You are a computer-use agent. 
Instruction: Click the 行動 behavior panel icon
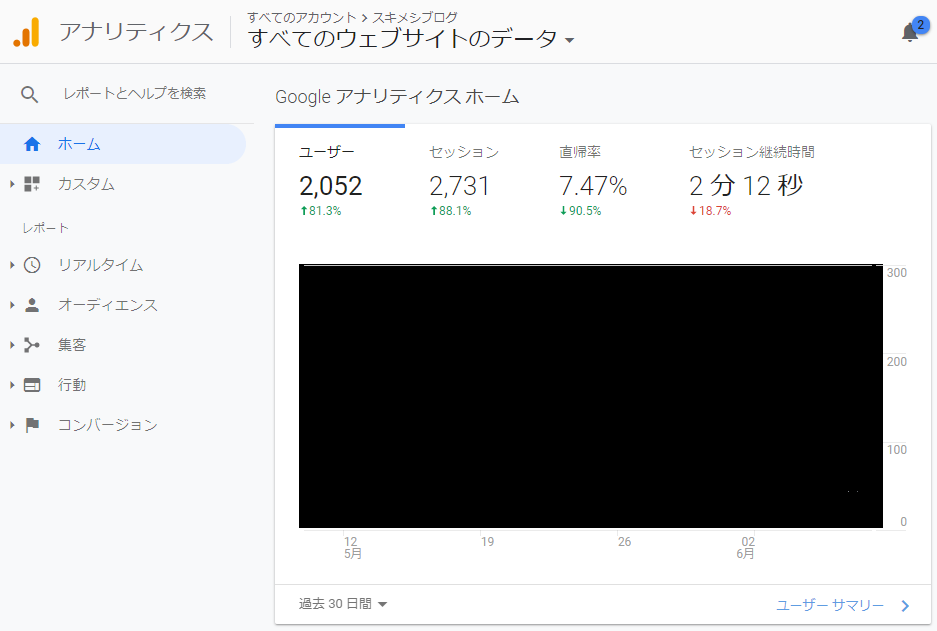click(x=32, y=385)
